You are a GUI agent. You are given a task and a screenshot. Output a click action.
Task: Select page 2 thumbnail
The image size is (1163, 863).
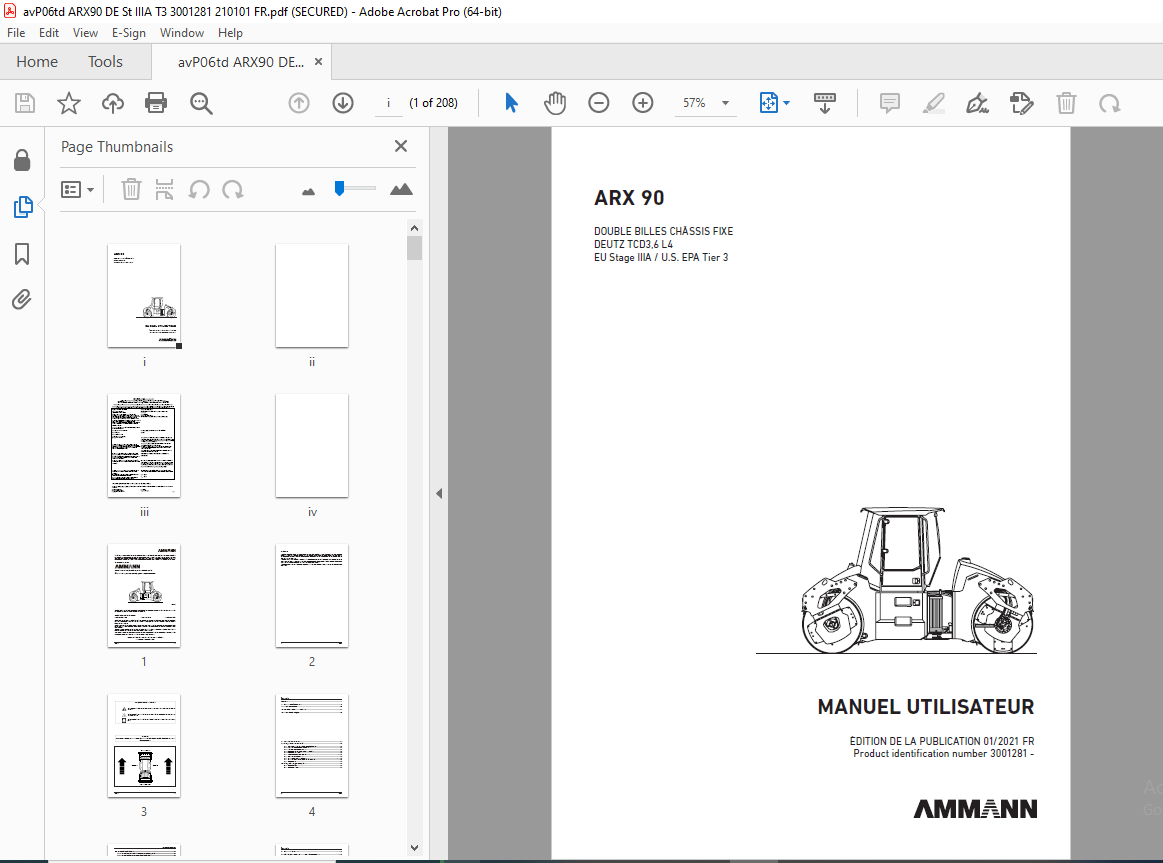tap(312, 595)
